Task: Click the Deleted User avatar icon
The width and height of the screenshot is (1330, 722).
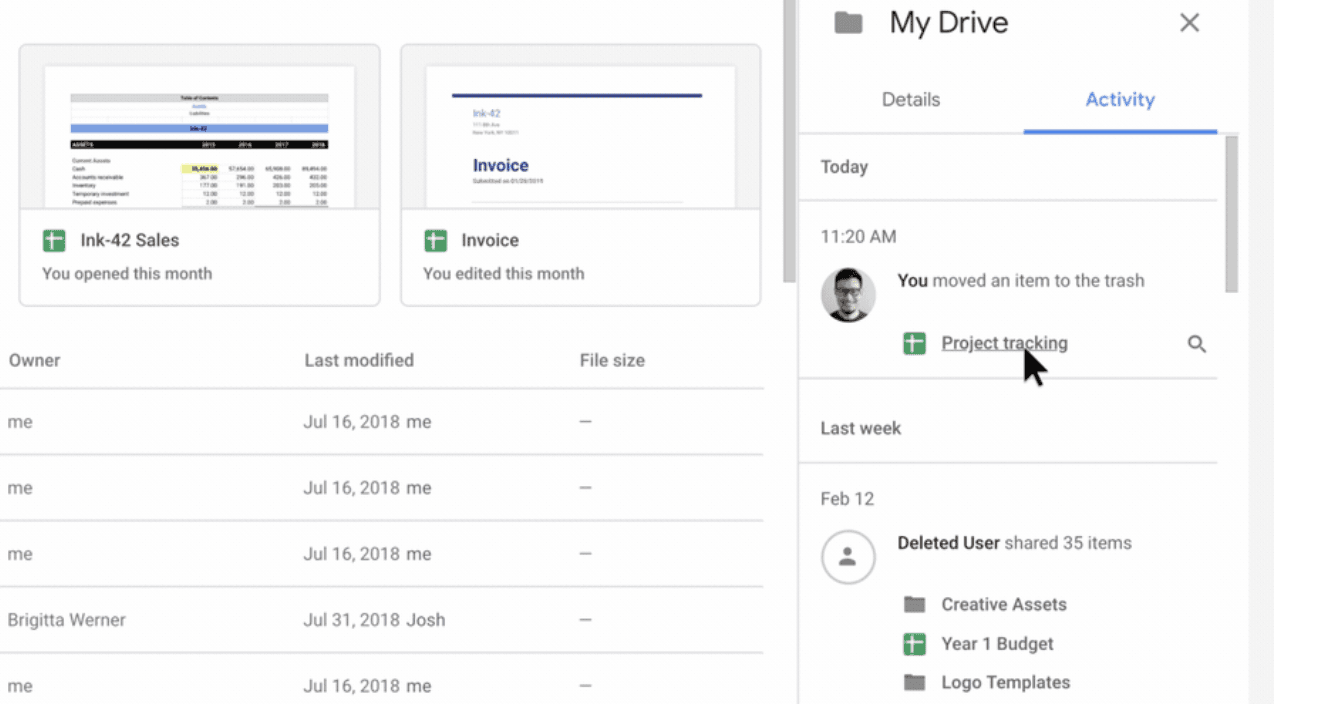Action: coord(848,557)
